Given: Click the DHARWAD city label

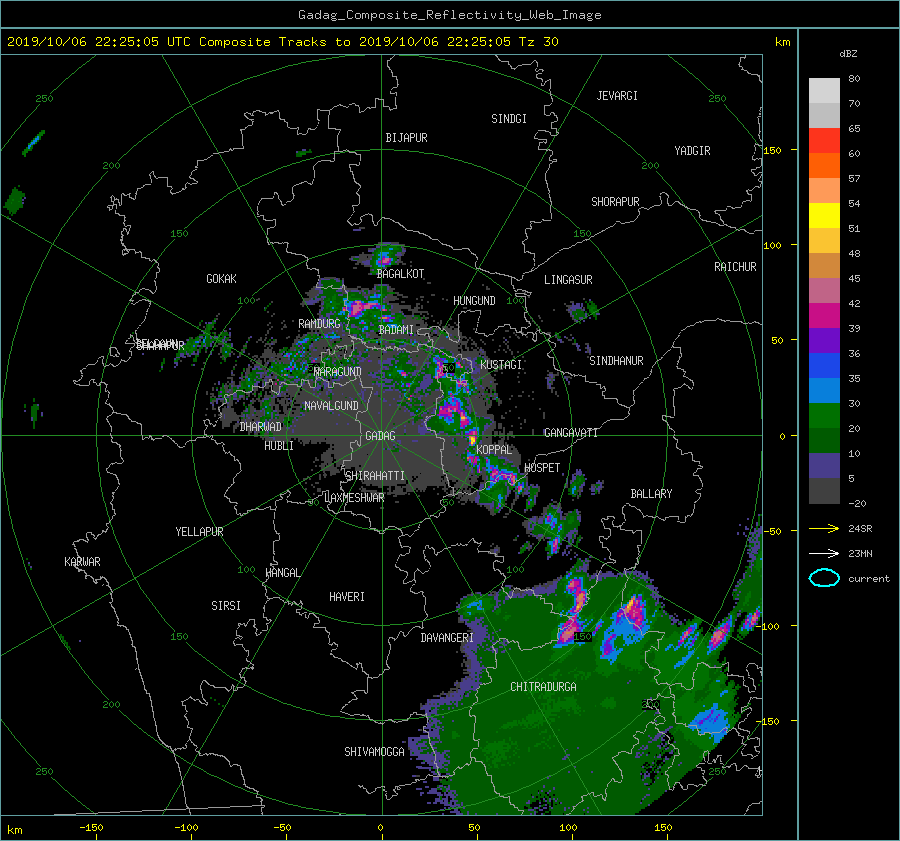Looking at the screenshot, I should tap(261, 427).
